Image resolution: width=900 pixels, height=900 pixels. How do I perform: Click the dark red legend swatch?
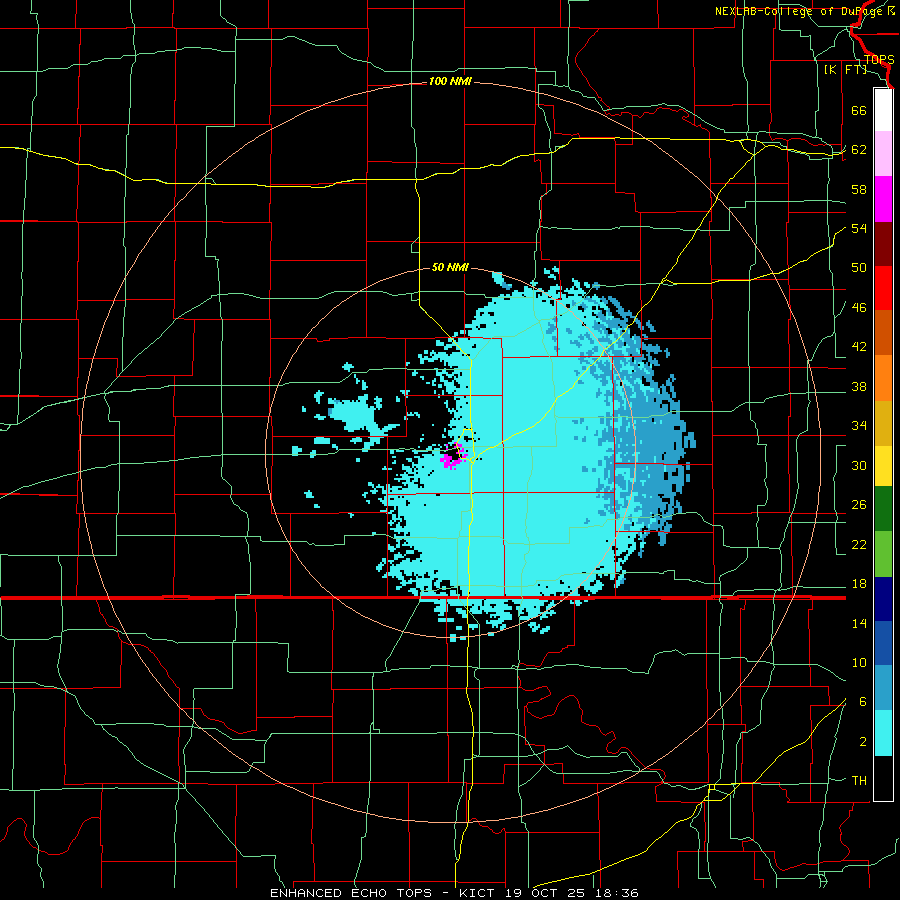(883, 243)
